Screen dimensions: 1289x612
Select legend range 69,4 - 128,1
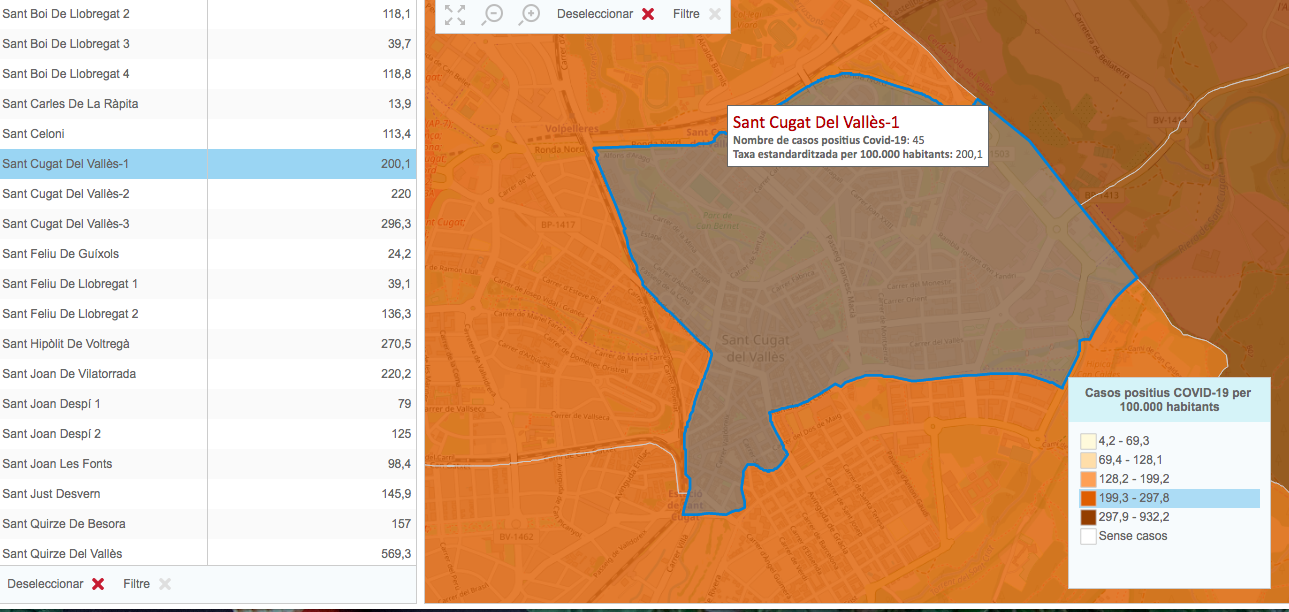click(1088, 460)
